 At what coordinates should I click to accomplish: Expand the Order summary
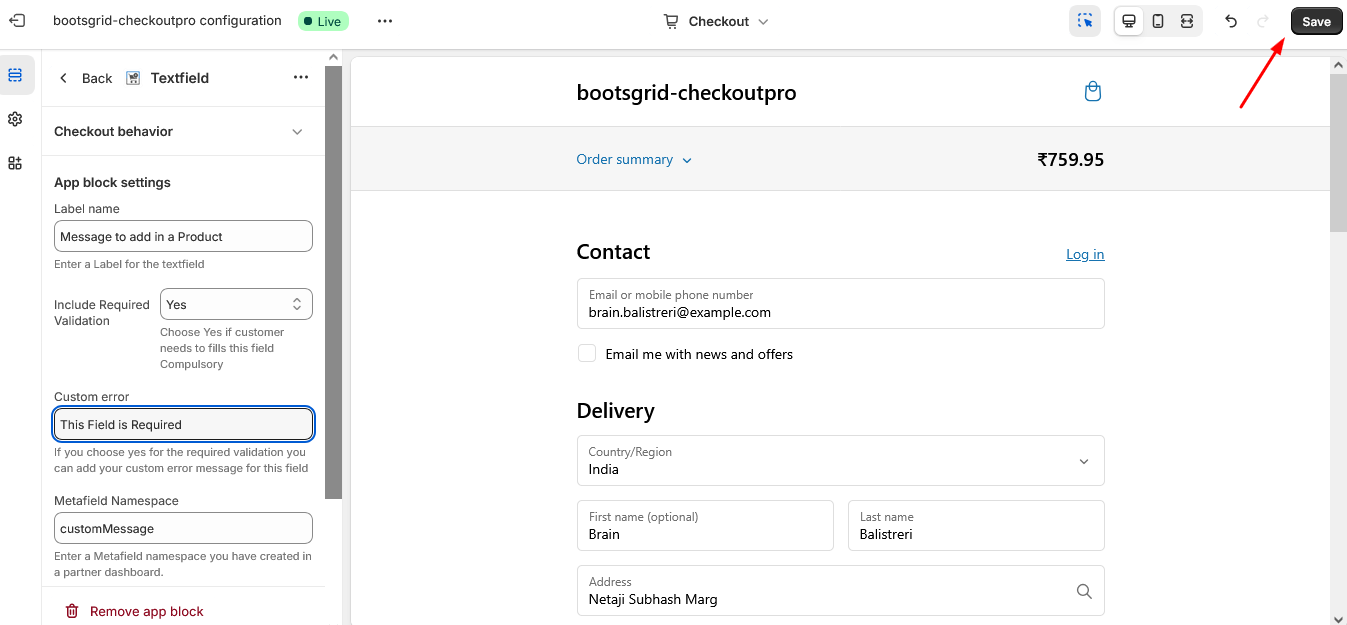point(634,159)
